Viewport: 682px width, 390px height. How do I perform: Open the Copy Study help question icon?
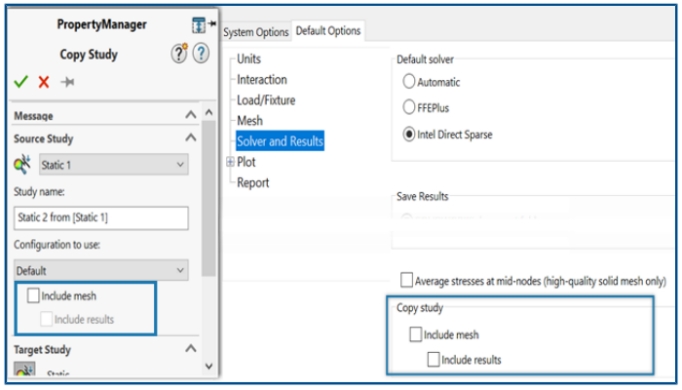coord(201,54)
